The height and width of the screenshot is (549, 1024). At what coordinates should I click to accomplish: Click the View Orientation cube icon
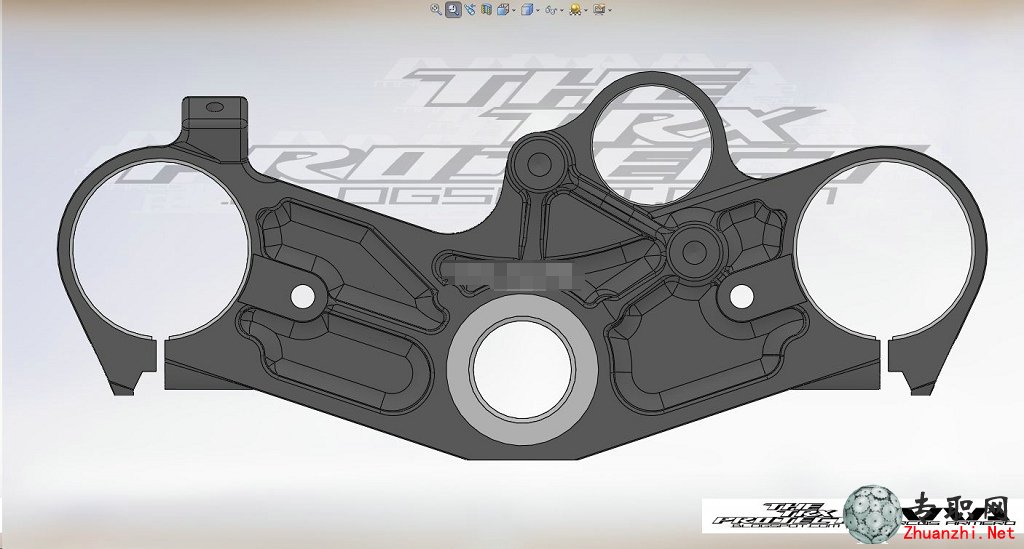point(503,9)
